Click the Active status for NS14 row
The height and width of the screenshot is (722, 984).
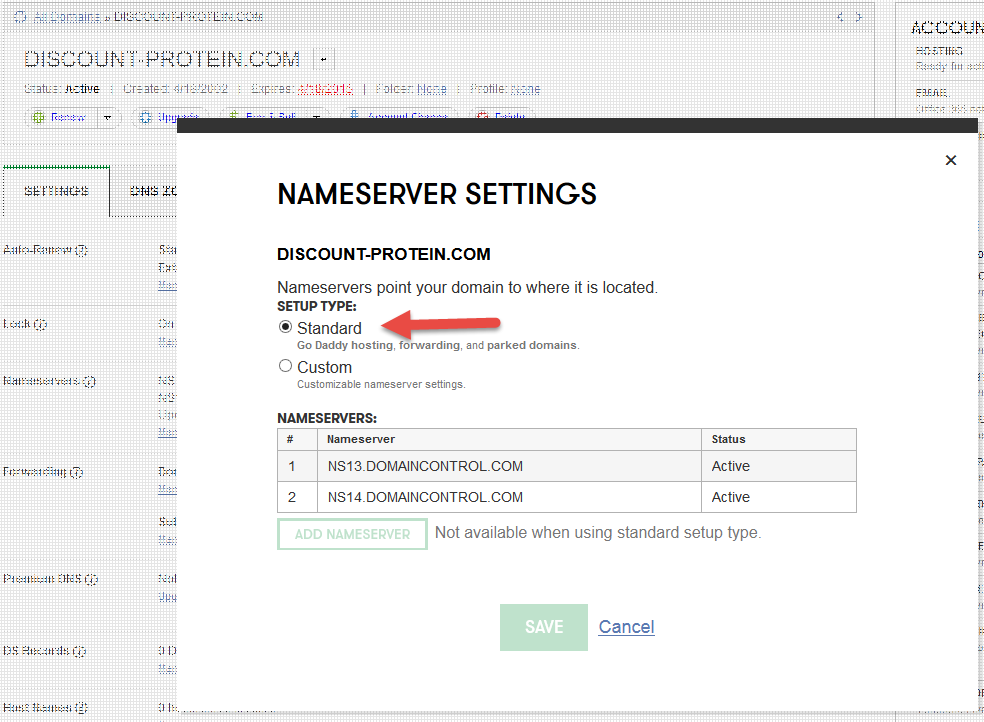point(778,497)
